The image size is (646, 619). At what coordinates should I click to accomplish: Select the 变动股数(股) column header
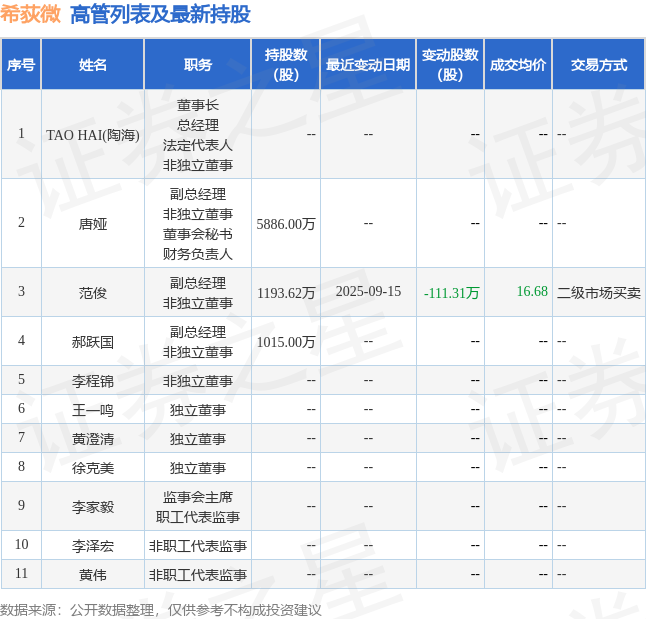pyautogui.click(x=450, y=65)
